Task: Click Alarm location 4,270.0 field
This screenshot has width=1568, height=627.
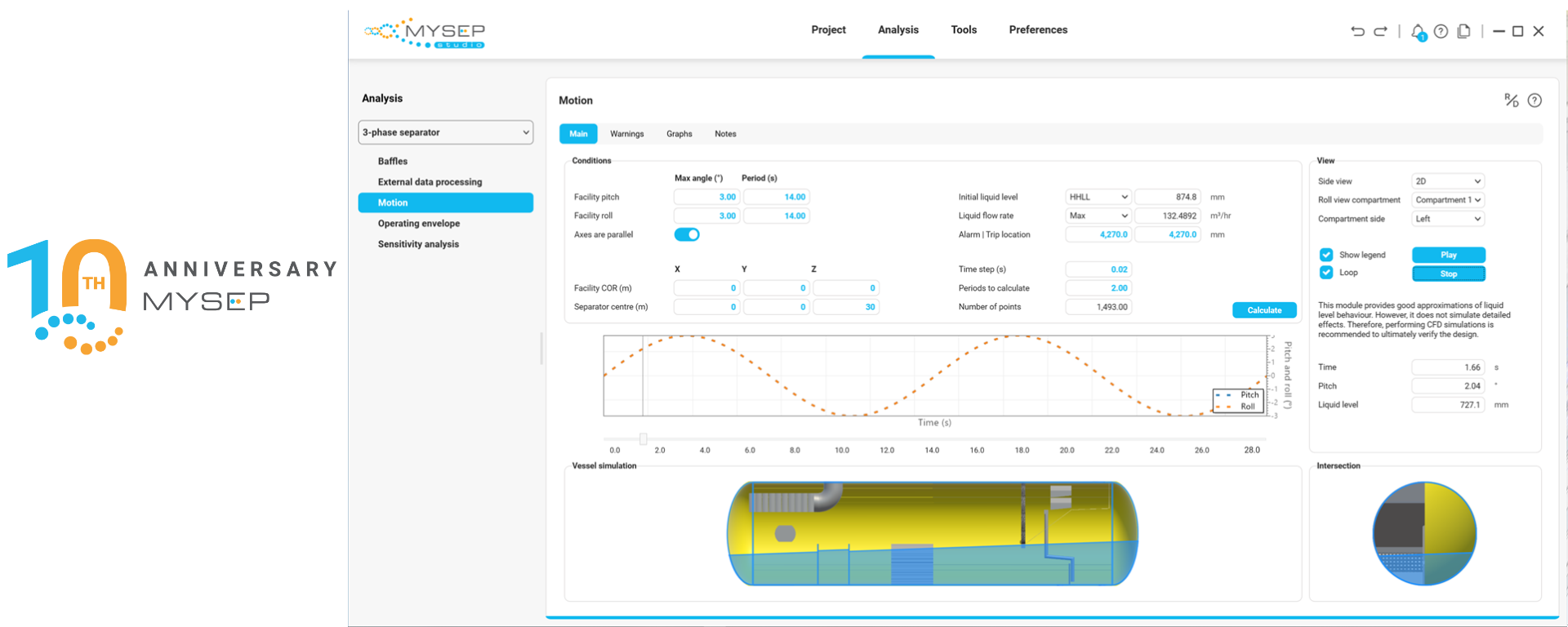Action: point(1098,234)
